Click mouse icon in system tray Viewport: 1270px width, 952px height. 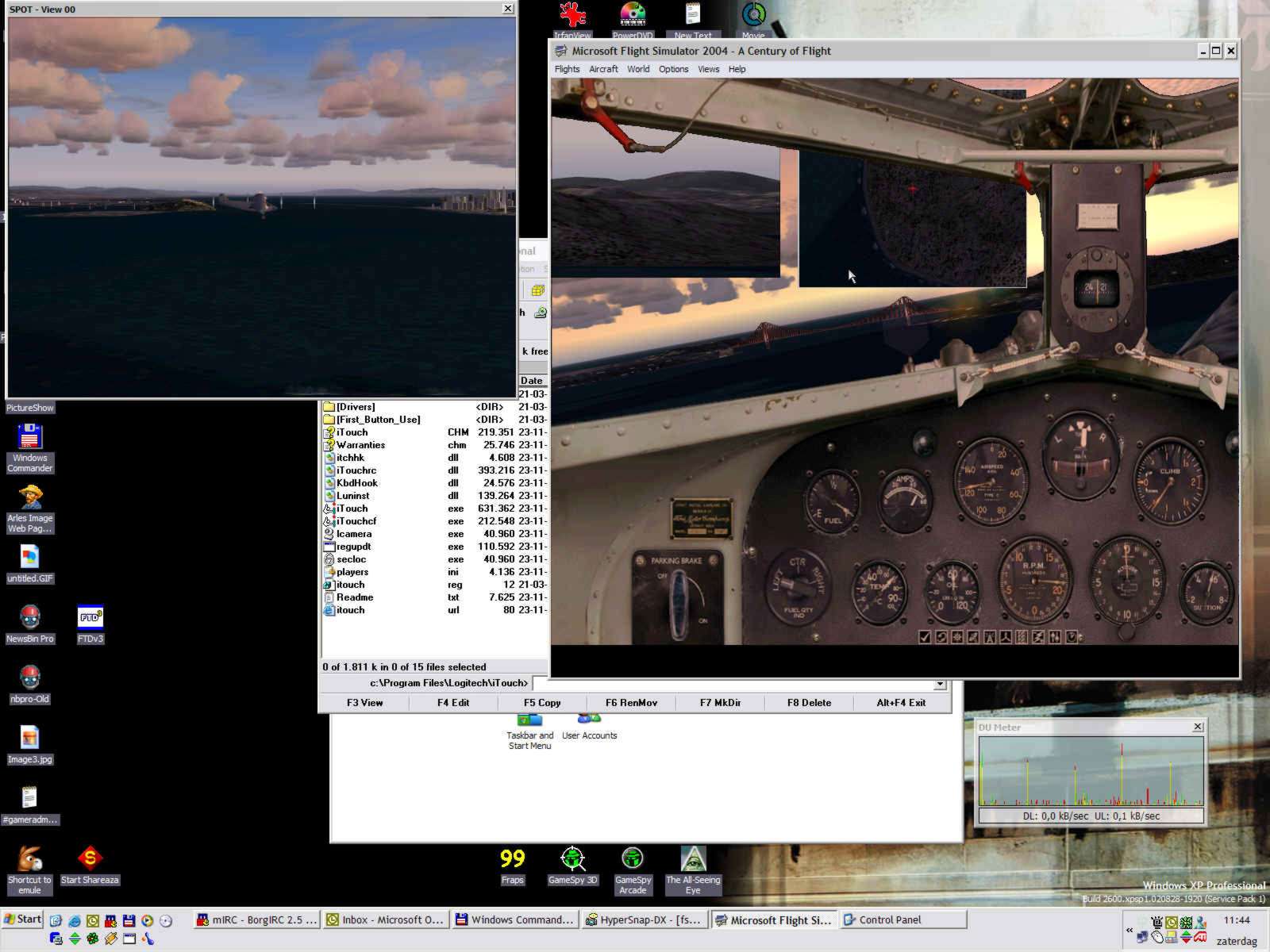(1157, 937)
